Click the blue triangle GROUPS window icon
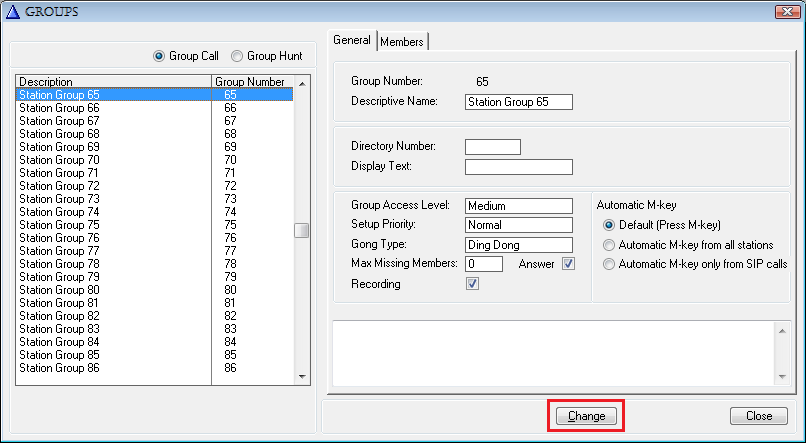806x443 pixels. click(12, 11)
